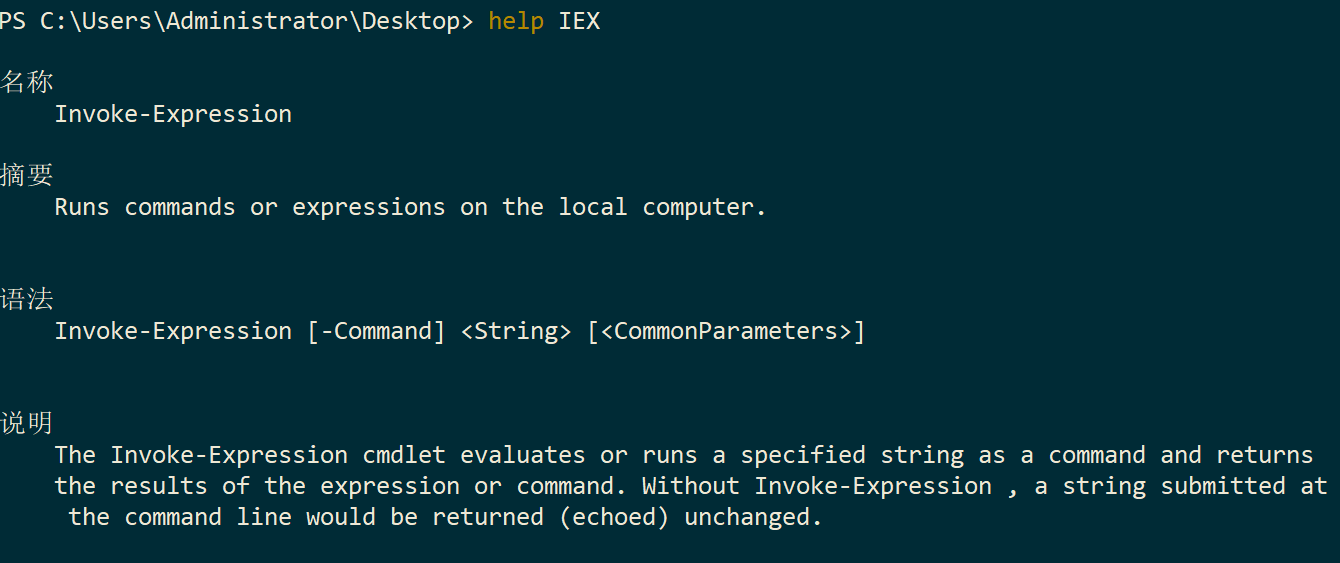
Task: Click "(echoed)" in the last line
Action: pos(614,517)
